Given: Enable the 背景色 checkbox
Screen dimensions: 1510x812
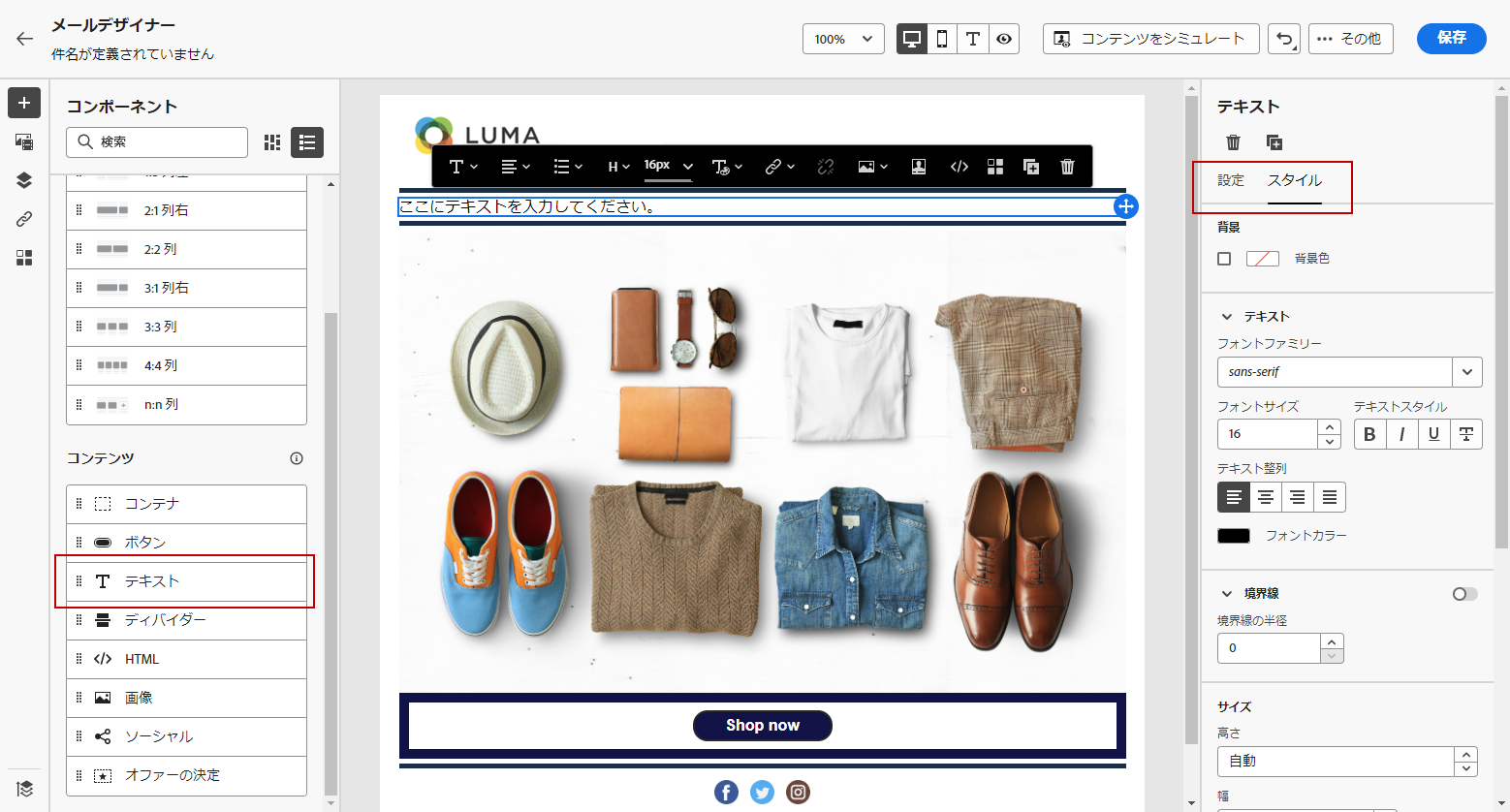Looking at the screenshot, I should 1224,259.
